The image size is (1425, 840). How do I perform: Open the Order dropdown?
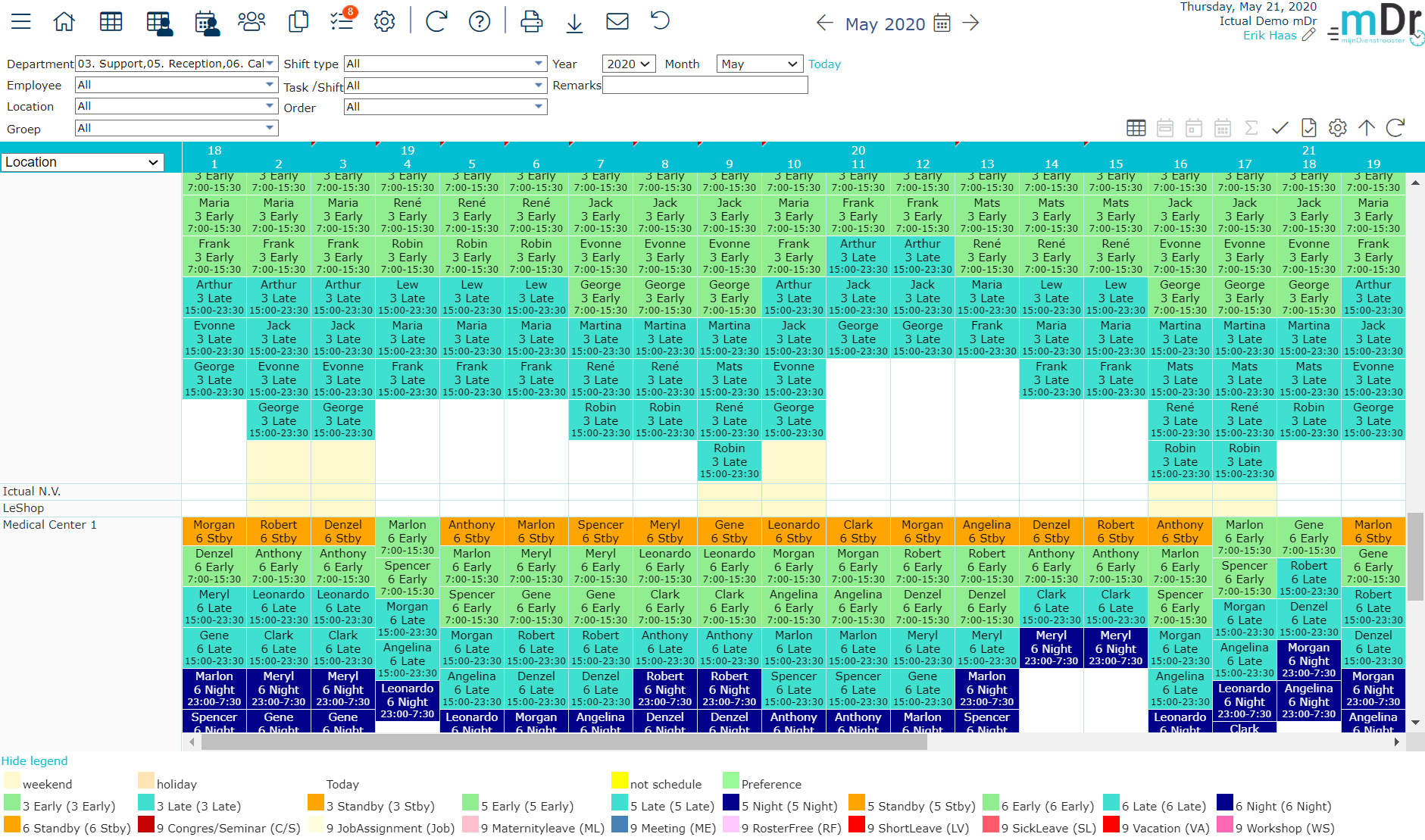tap(445, 107)
